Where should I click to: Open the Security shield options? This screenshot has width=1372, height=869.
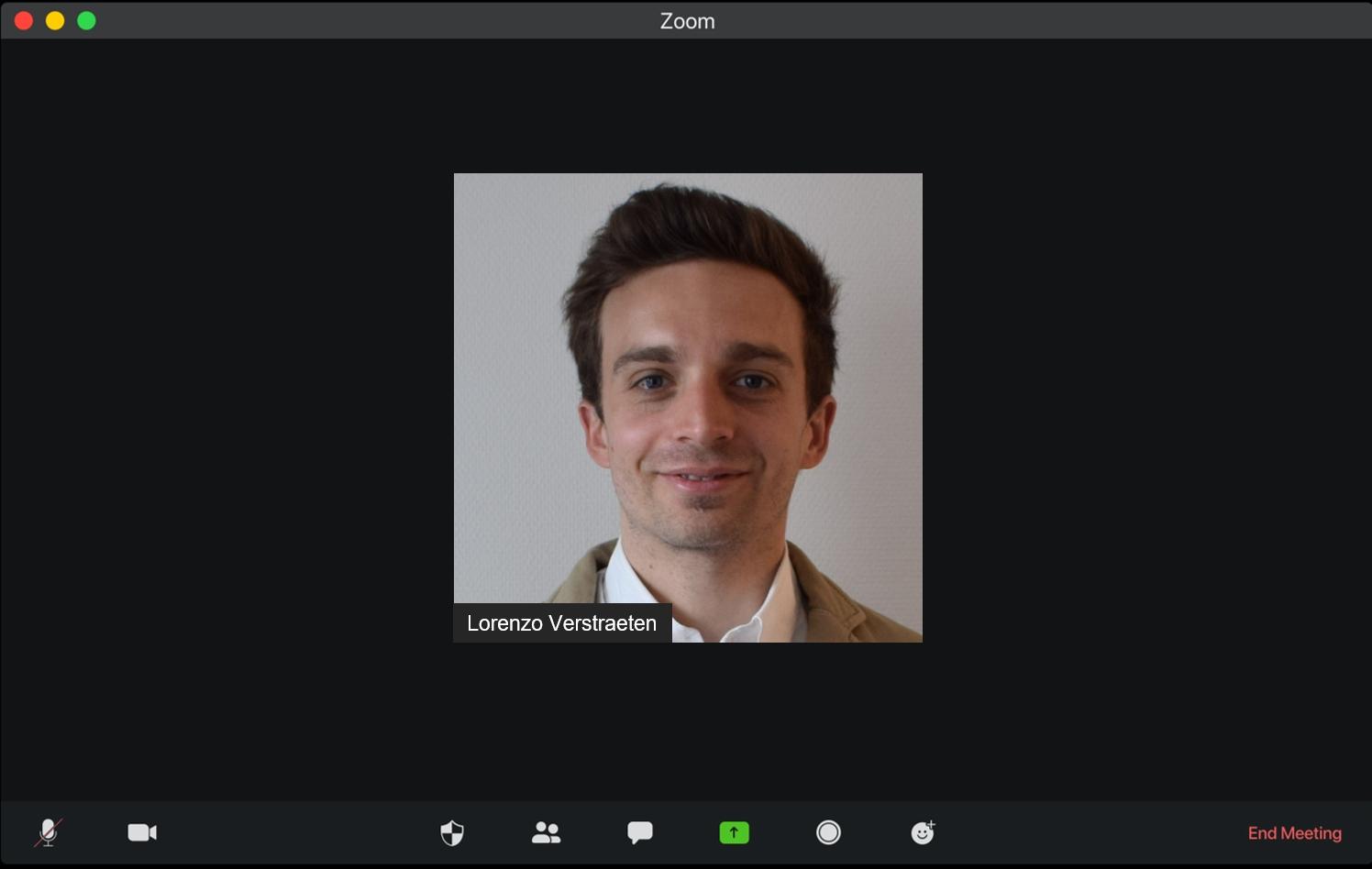pos(452,832)
